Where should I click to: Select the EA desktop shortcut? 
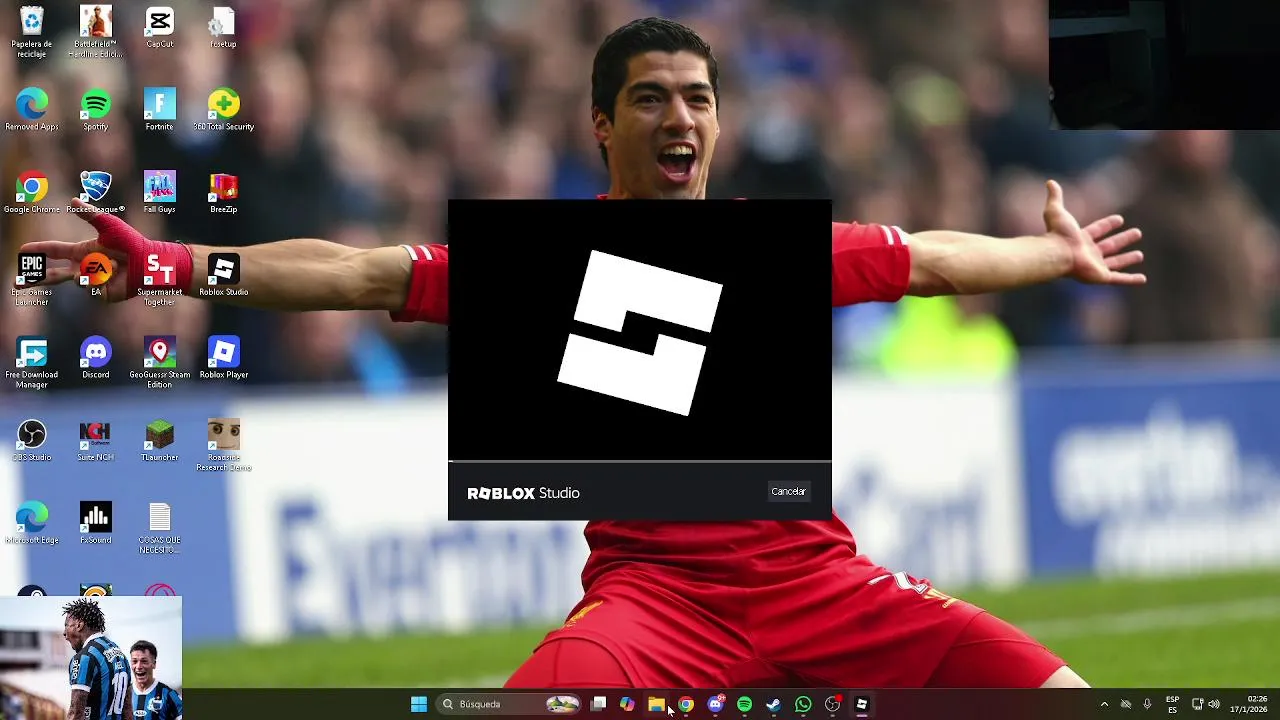coord(96,275)
